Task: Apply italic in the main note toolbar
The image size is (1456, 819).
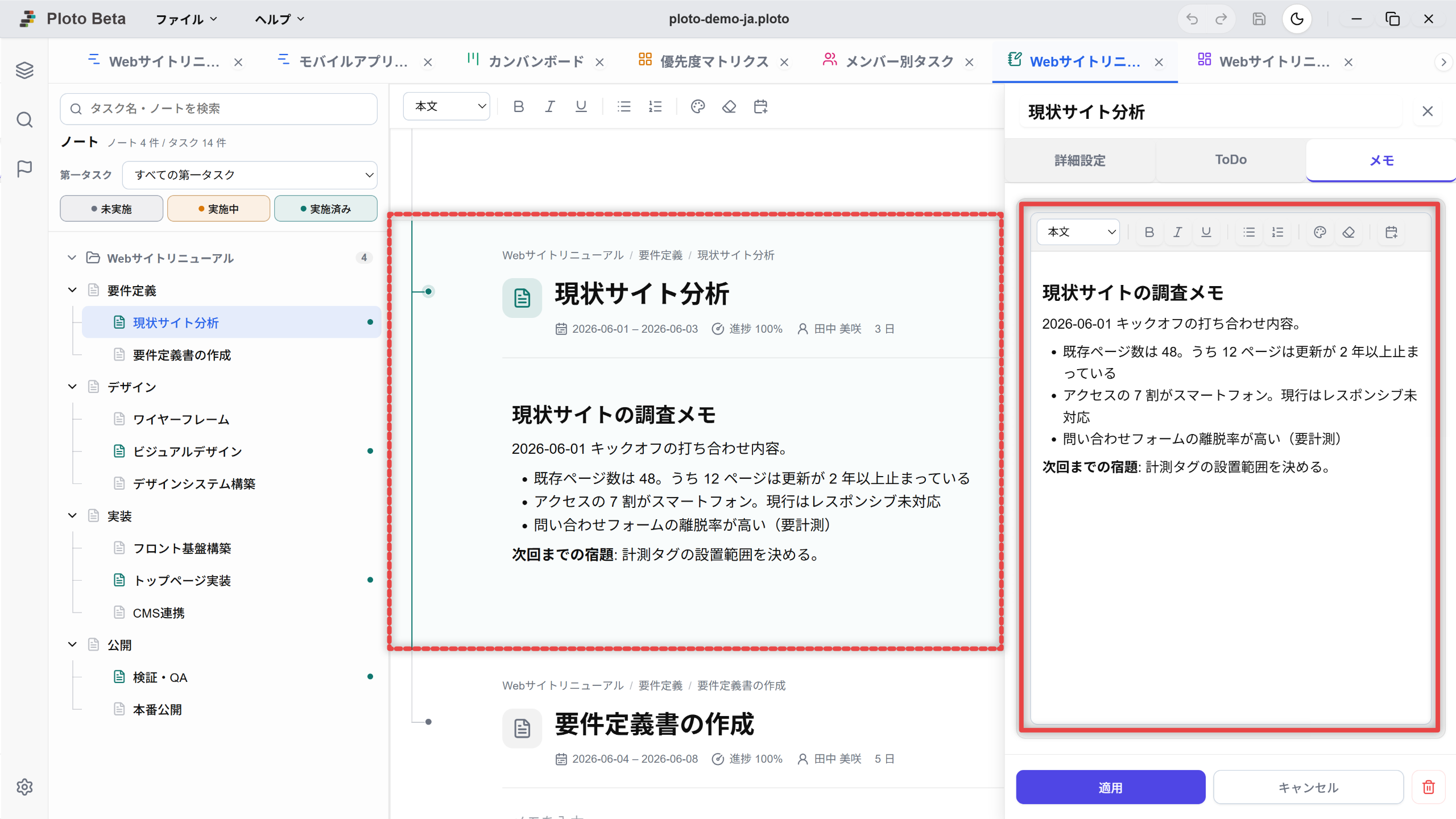Action: [x=549, y=106]
